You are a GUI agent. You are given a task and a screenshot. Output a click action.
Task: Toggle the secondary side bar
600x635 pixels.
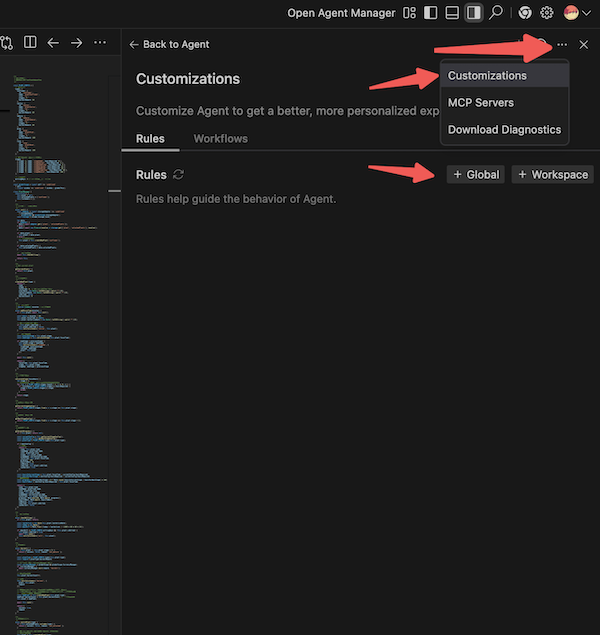474,13
